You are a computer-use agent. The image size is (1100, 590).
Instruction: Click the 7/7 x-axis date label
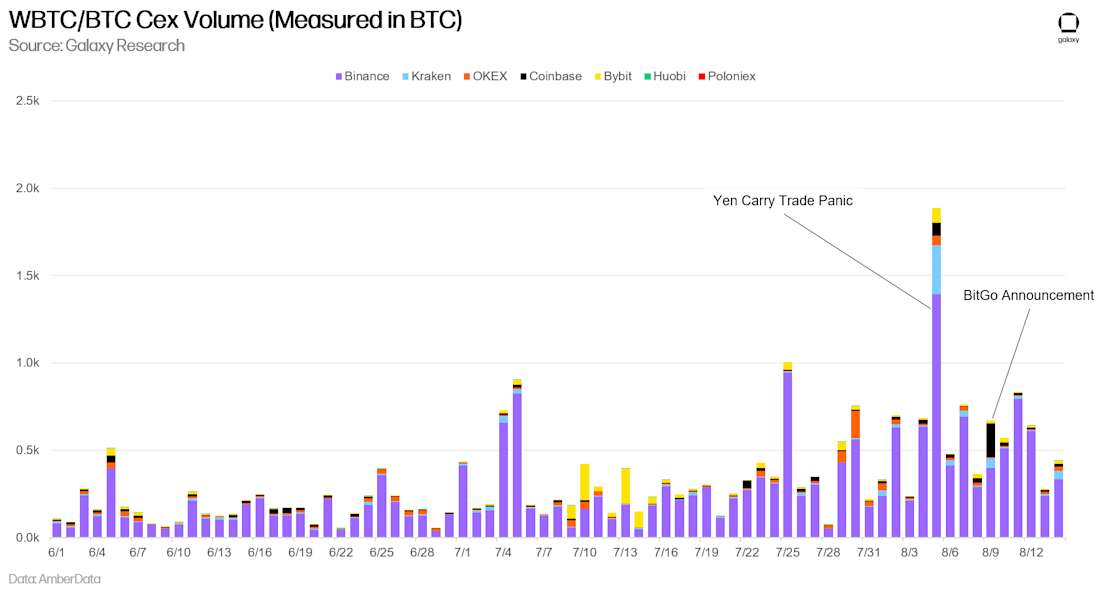[544, 552]
